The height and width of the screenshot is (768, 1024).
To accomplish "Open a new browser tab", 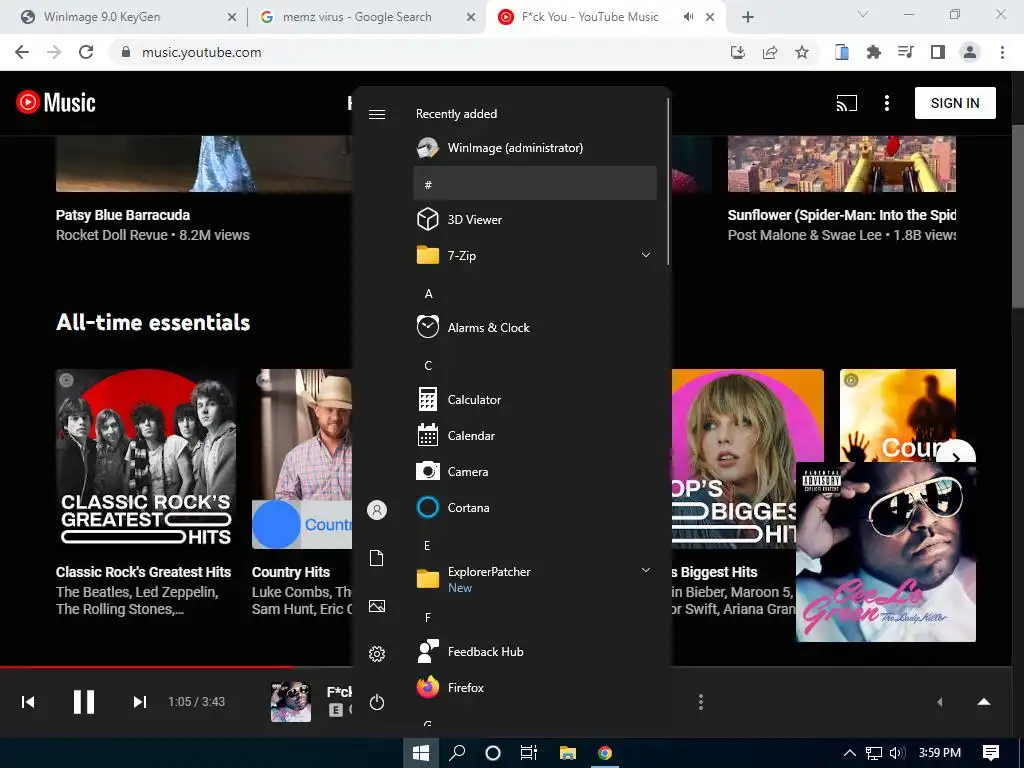I will tap(748, 17).
